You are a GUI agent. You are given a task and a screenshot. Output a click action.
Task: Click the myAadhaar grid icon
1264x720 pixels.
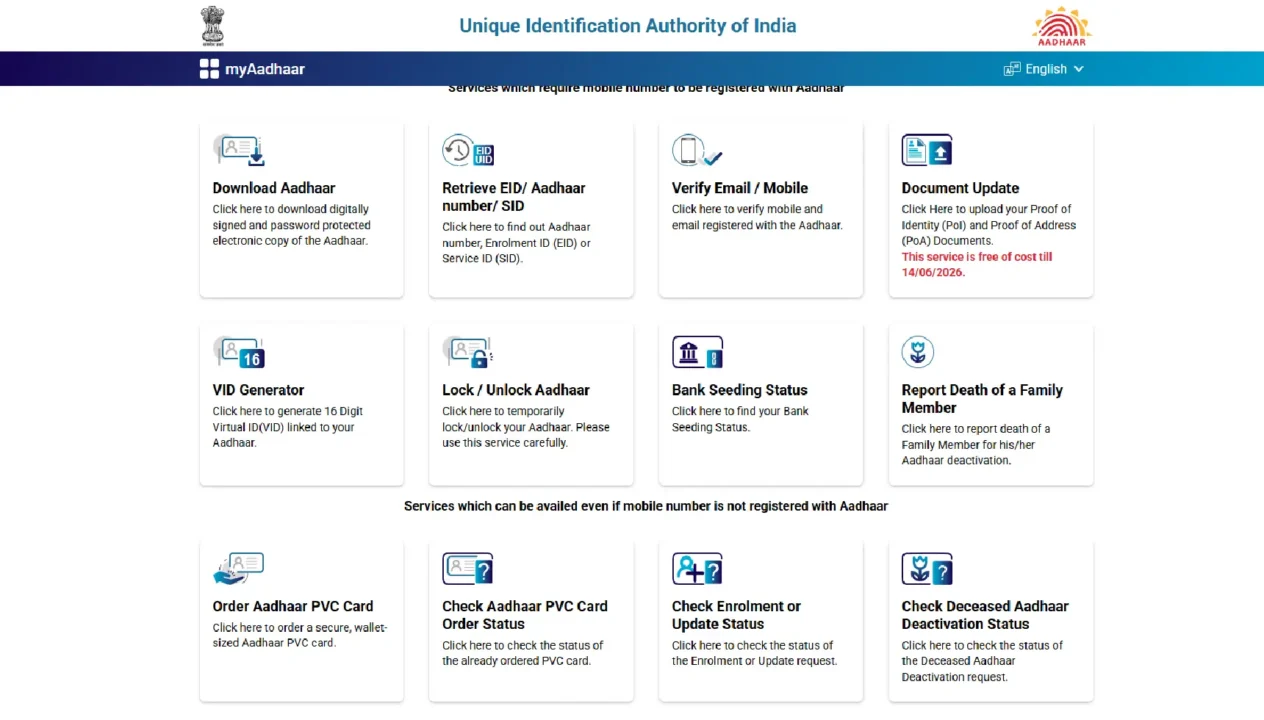(209, 69)
